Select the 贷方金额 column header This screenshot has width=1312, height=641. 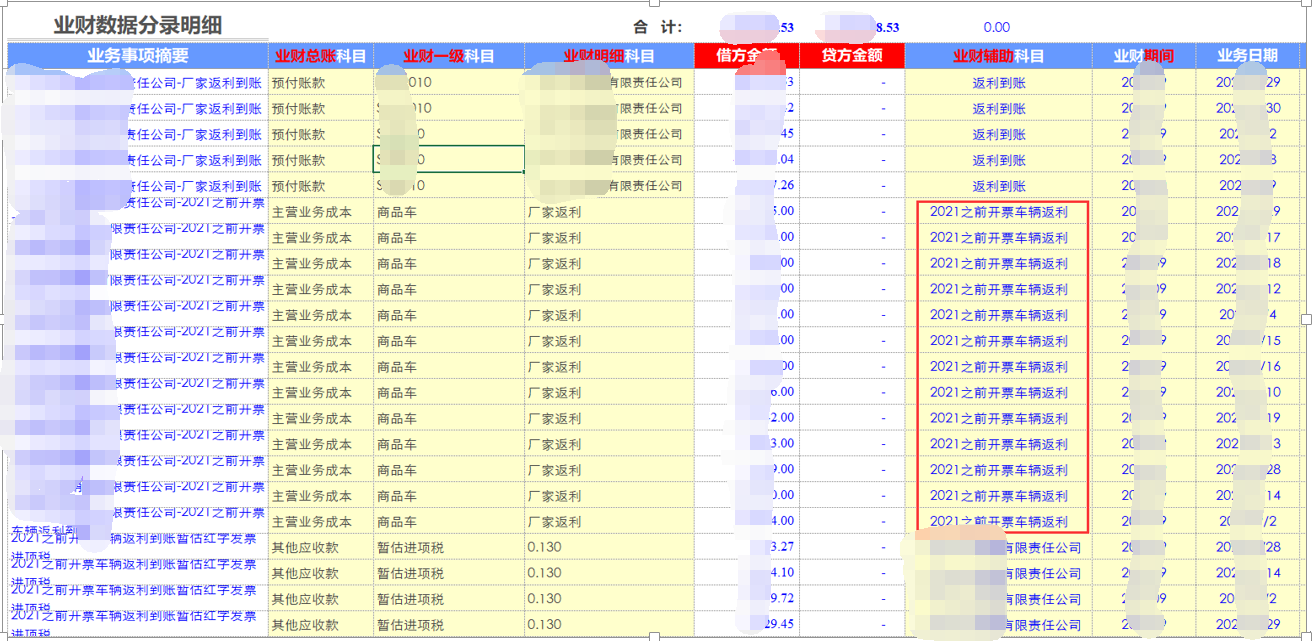tap(852, 57)
